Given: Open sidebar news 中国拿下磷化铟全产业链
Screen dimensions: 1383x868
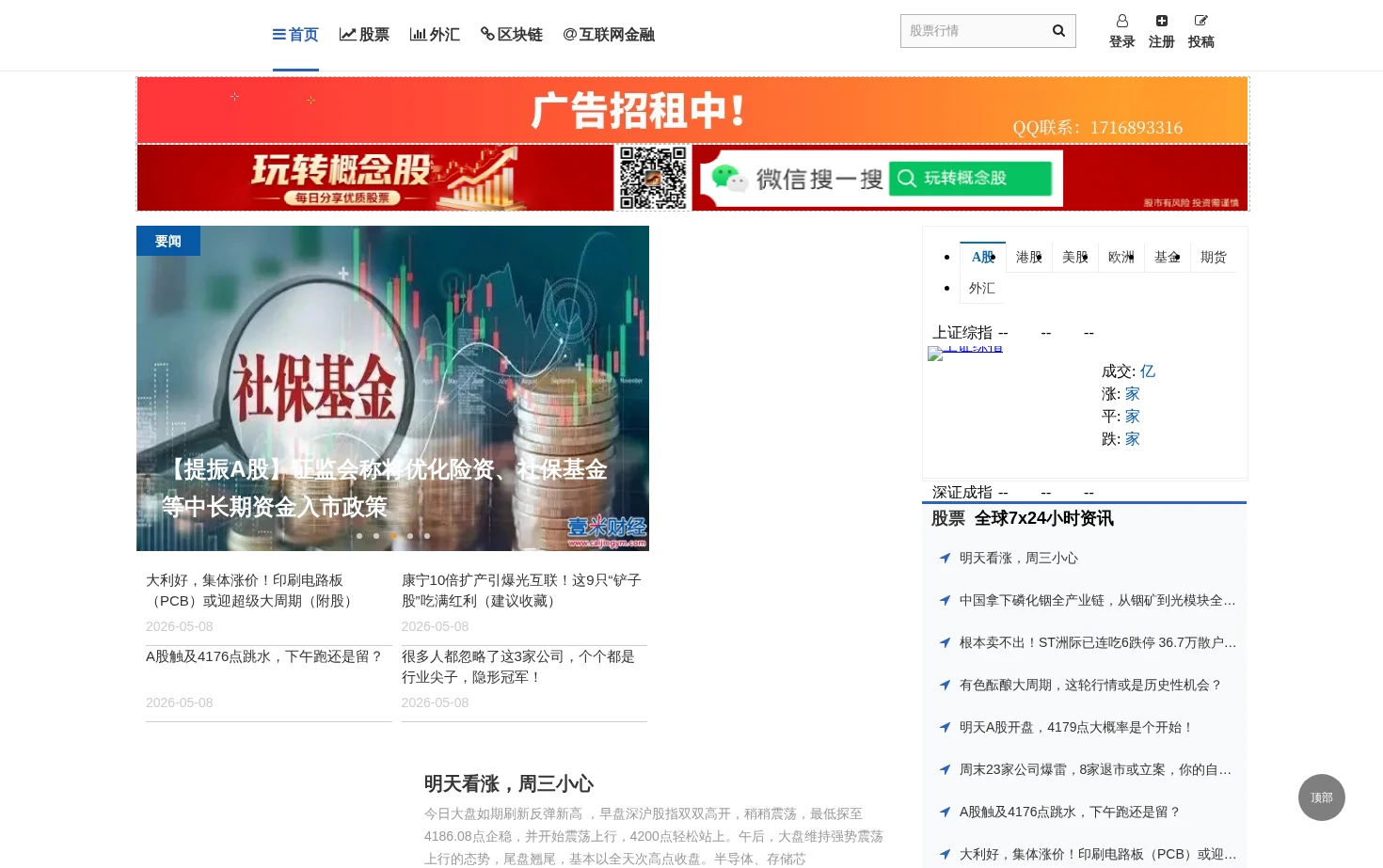Looking at the screenshot, I should [x=1098, y=600].
